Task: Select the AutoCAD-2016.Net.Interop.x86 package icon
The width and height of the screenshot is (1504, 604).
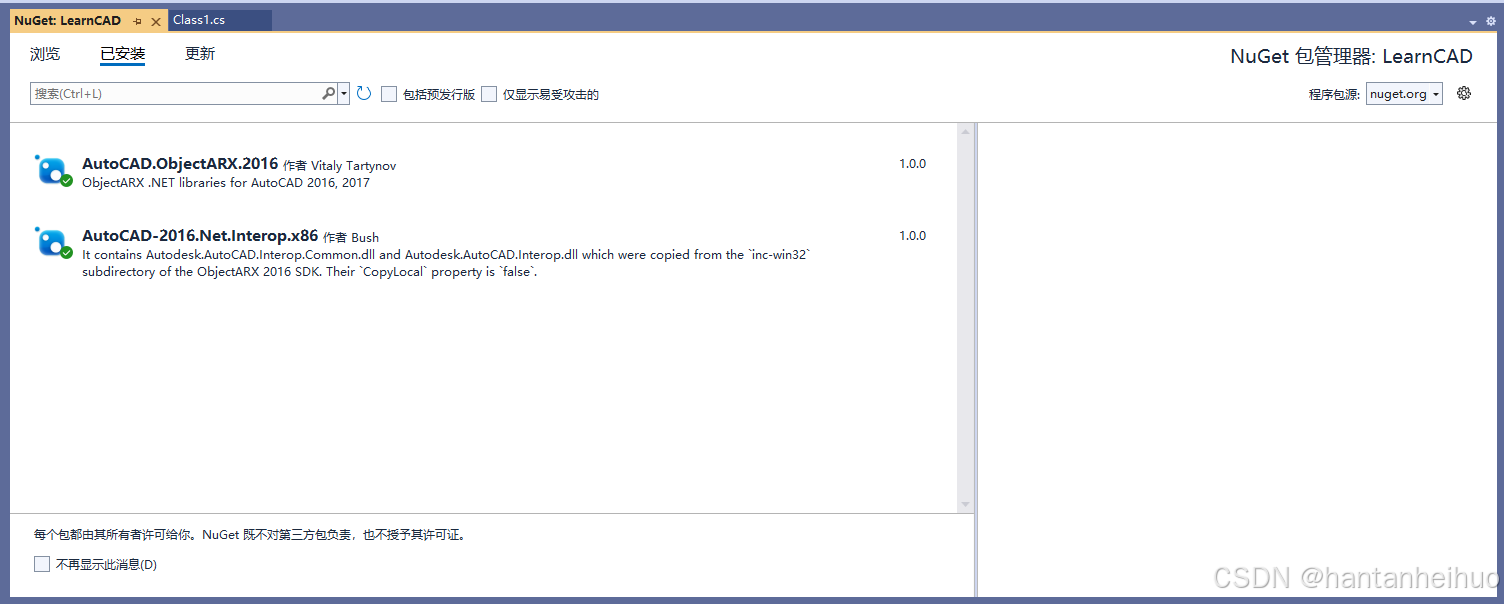Action: tap(53, 243)
